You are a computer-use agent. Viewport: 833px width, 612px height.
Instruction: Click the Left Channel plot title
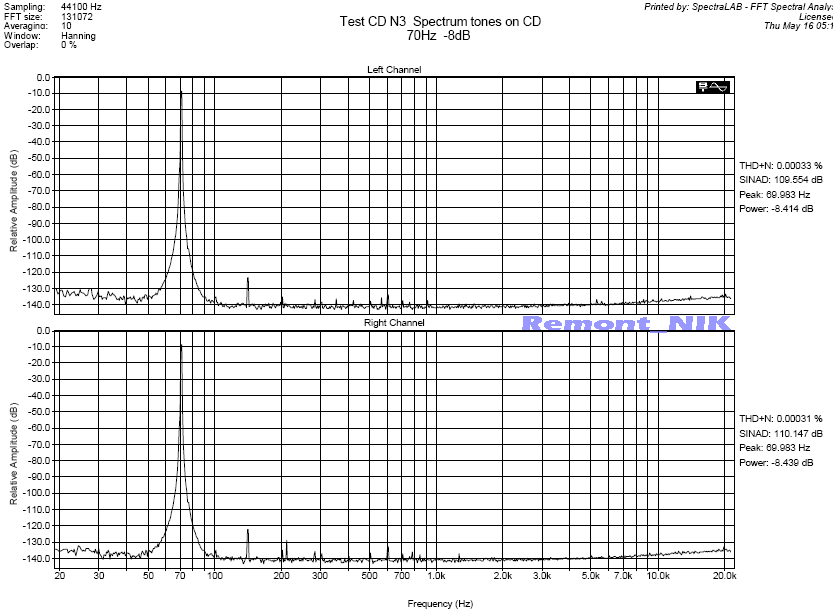click(395, 69)
